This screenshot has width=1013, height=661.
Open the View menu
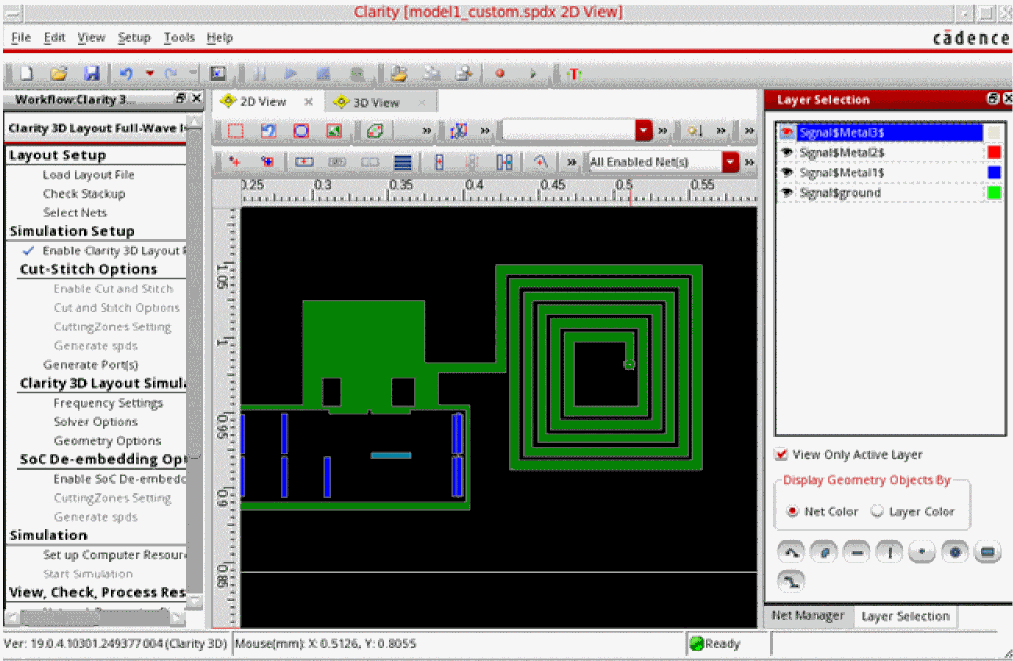click(x=91, y=37)
